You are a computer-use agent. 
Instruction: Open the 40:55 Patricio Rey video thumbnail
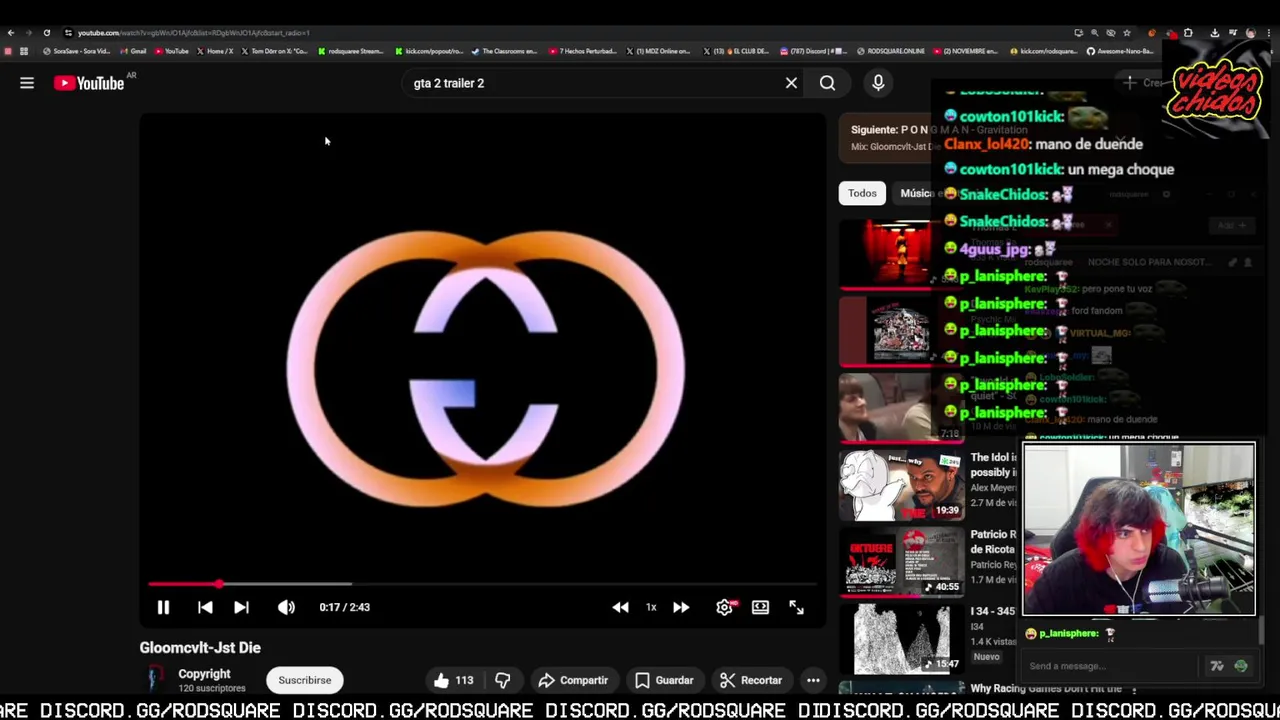[901, 561]
